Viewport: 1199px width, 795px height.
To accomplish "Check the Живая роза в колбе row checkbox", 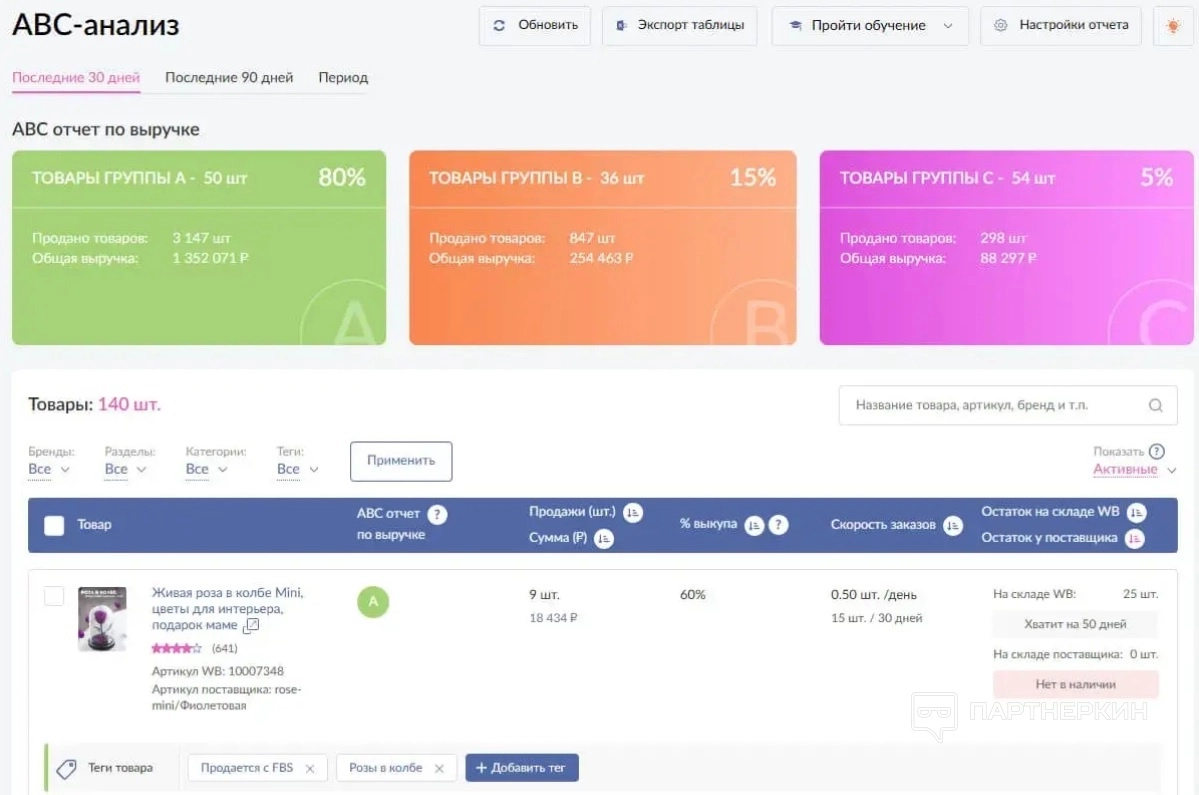I will tap(54, 596).
